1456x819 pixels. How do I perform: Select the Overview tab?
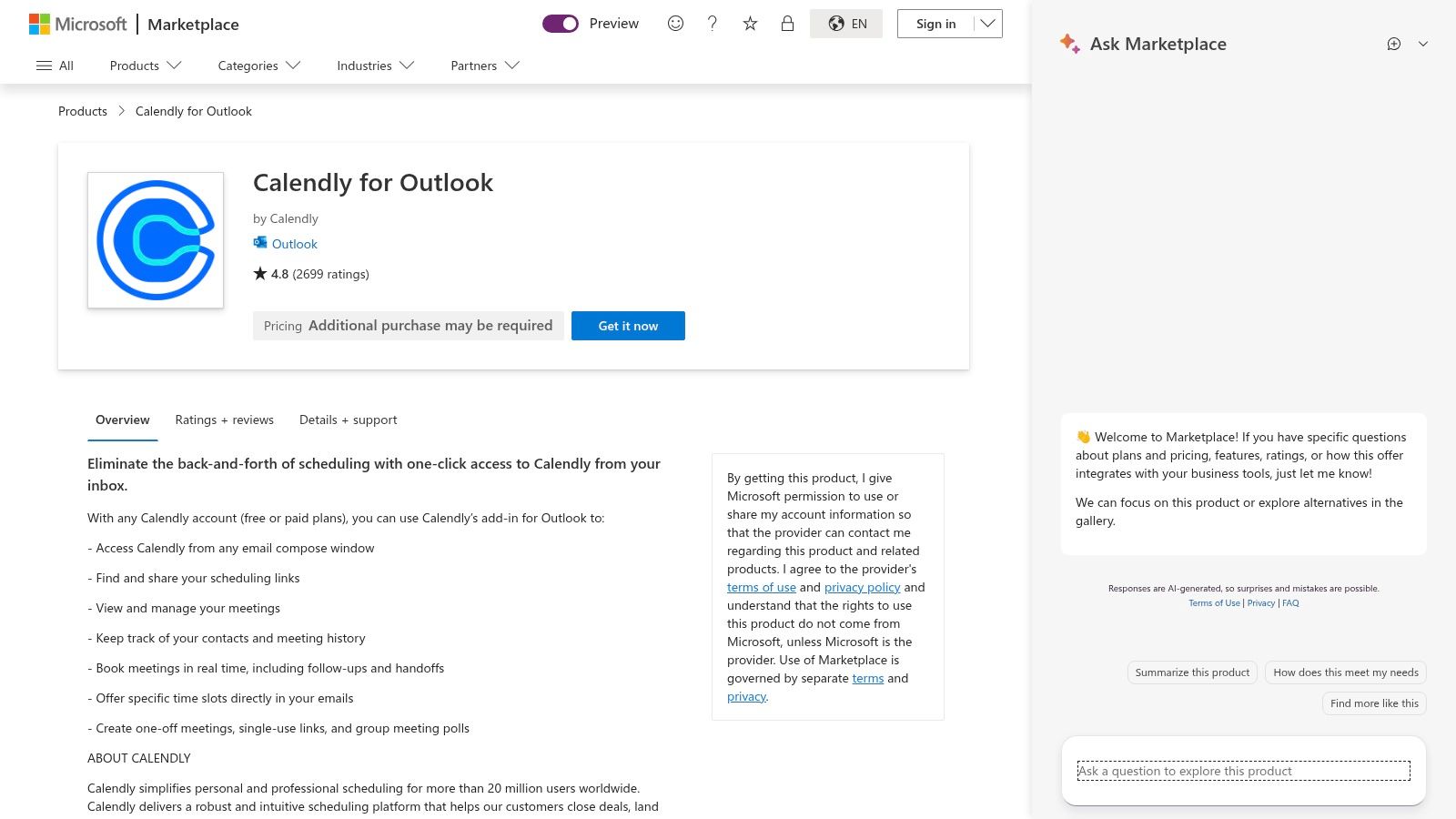pos(123,420)
